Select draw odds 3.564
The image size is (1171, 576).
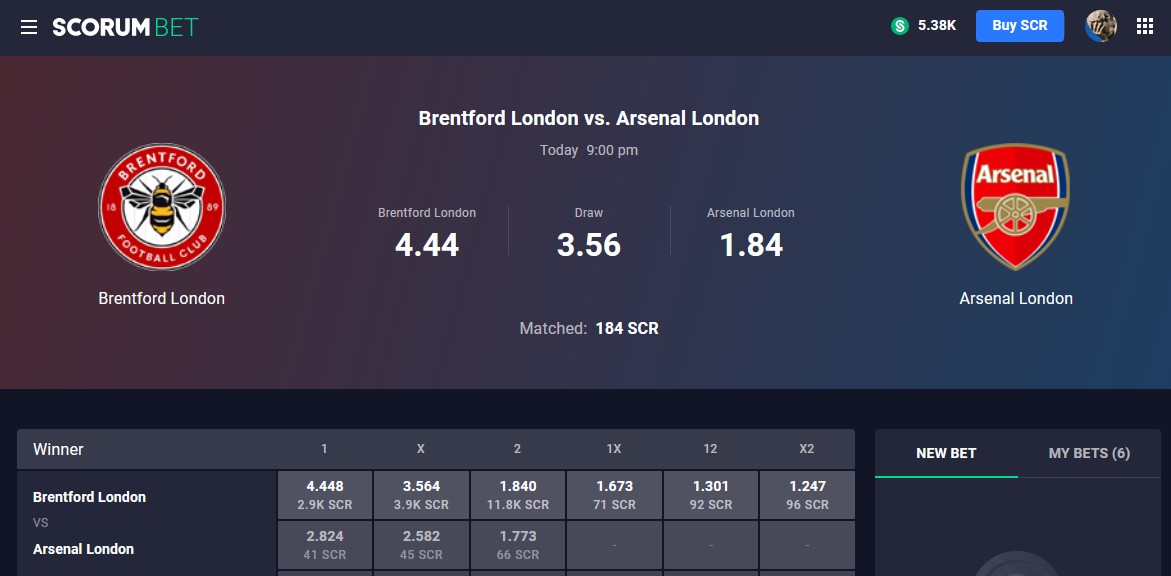click(x=421, y=495)
